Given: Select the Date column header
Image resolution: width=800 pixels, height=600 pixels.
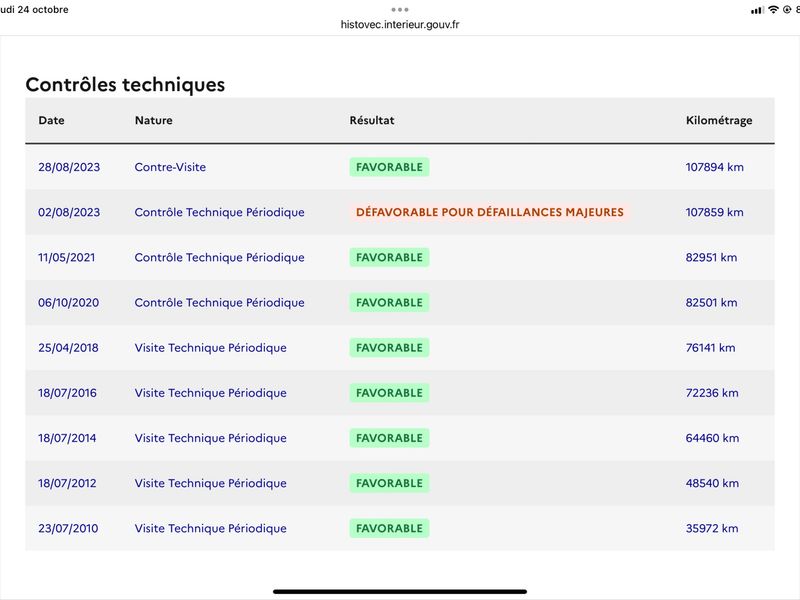Looking at the screenshot, I should tap(52, 120).
